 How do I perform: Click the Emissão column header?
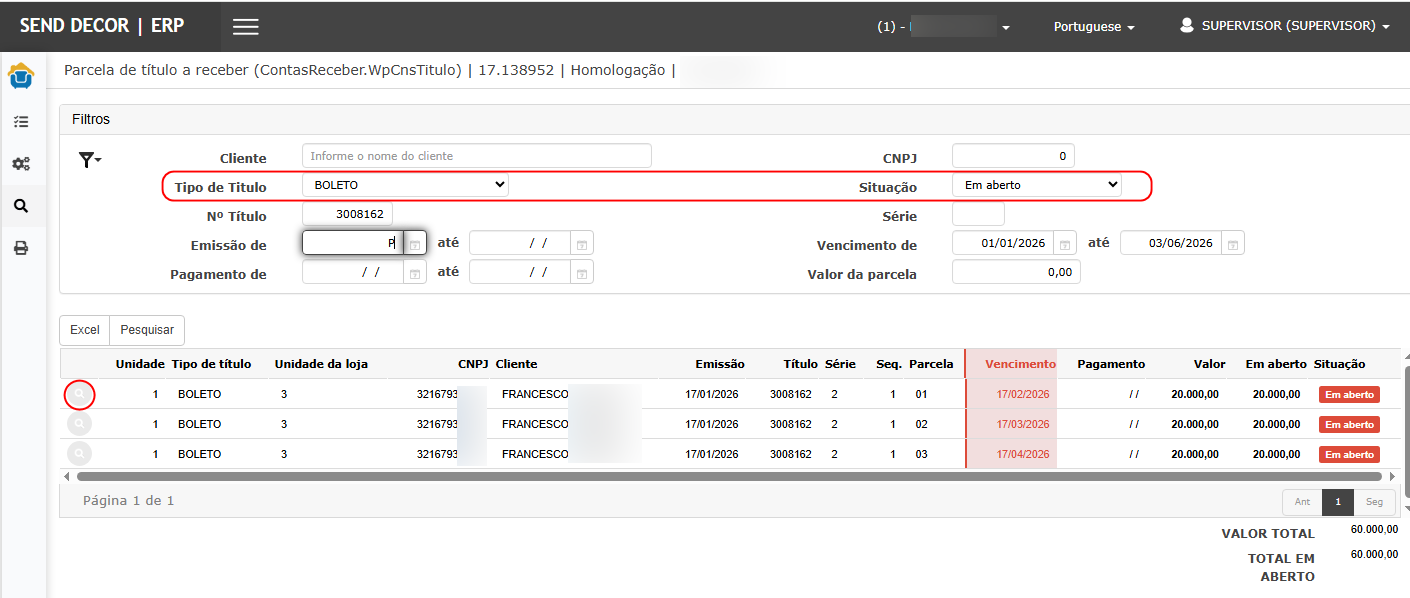coord(720,364)
